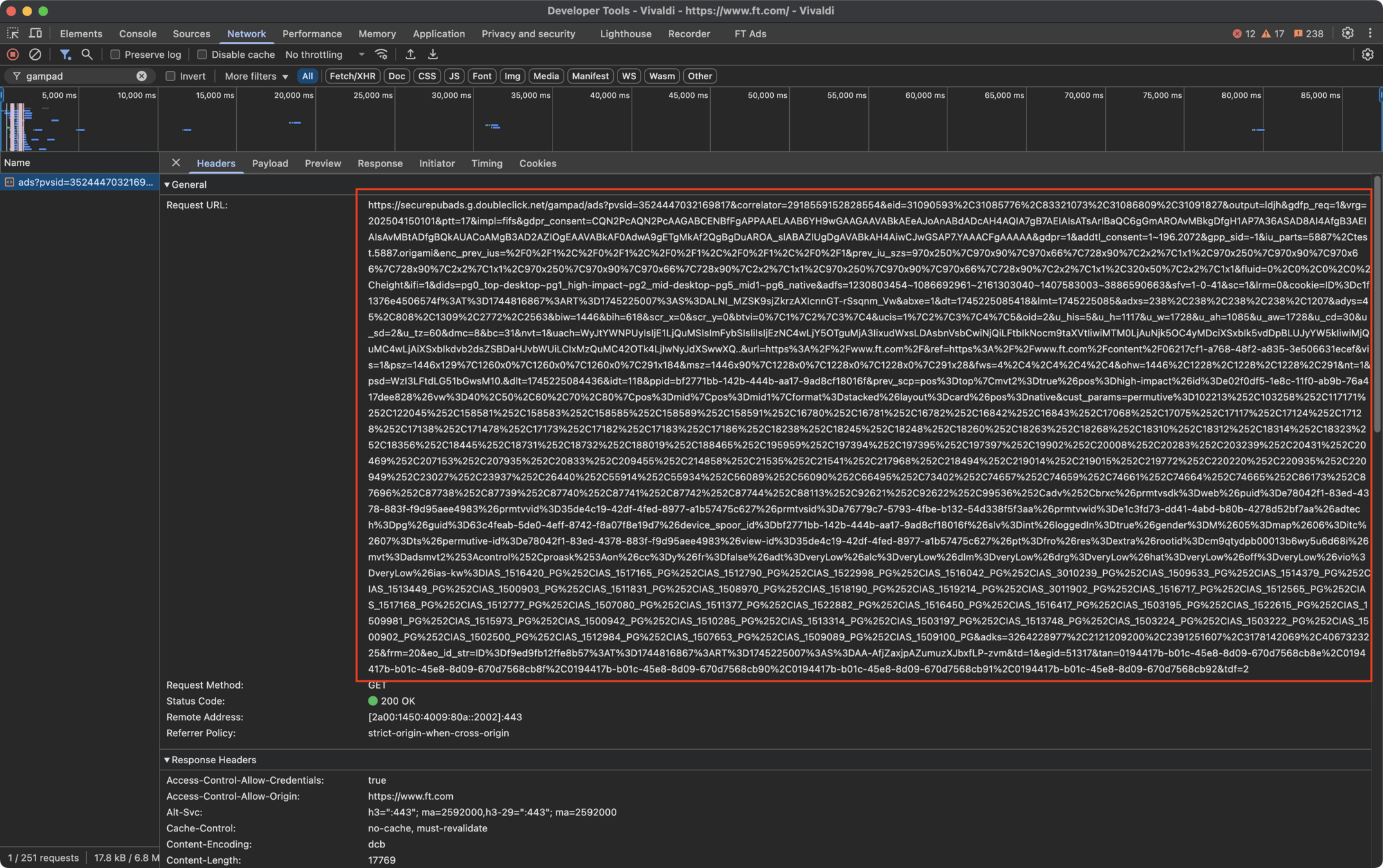
Task: Click the import HAR upload icon
Action: [410, 55]
